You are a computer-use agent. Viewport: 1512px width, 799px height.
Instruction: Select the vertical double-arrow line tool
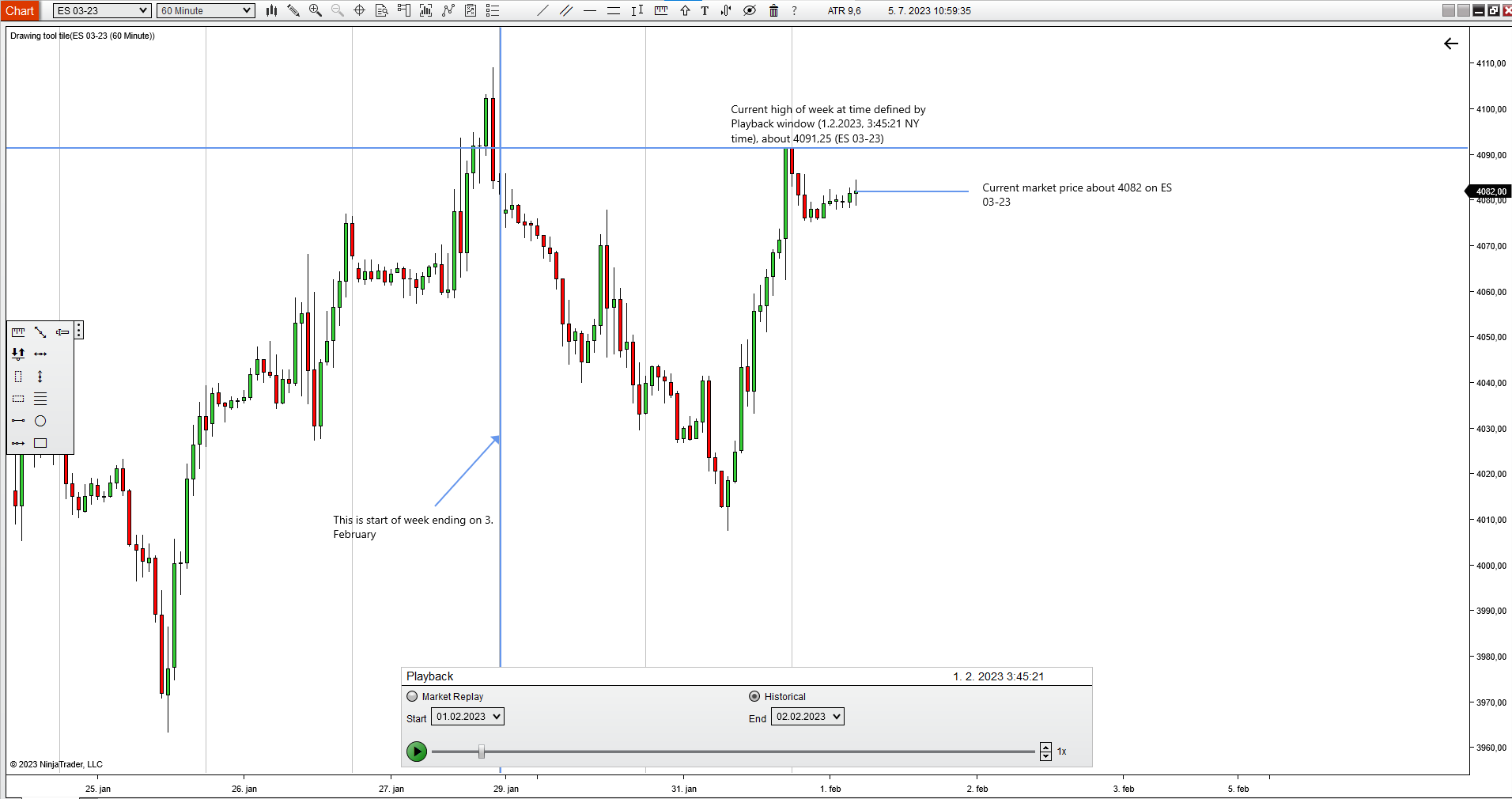(x=40, y=377)
